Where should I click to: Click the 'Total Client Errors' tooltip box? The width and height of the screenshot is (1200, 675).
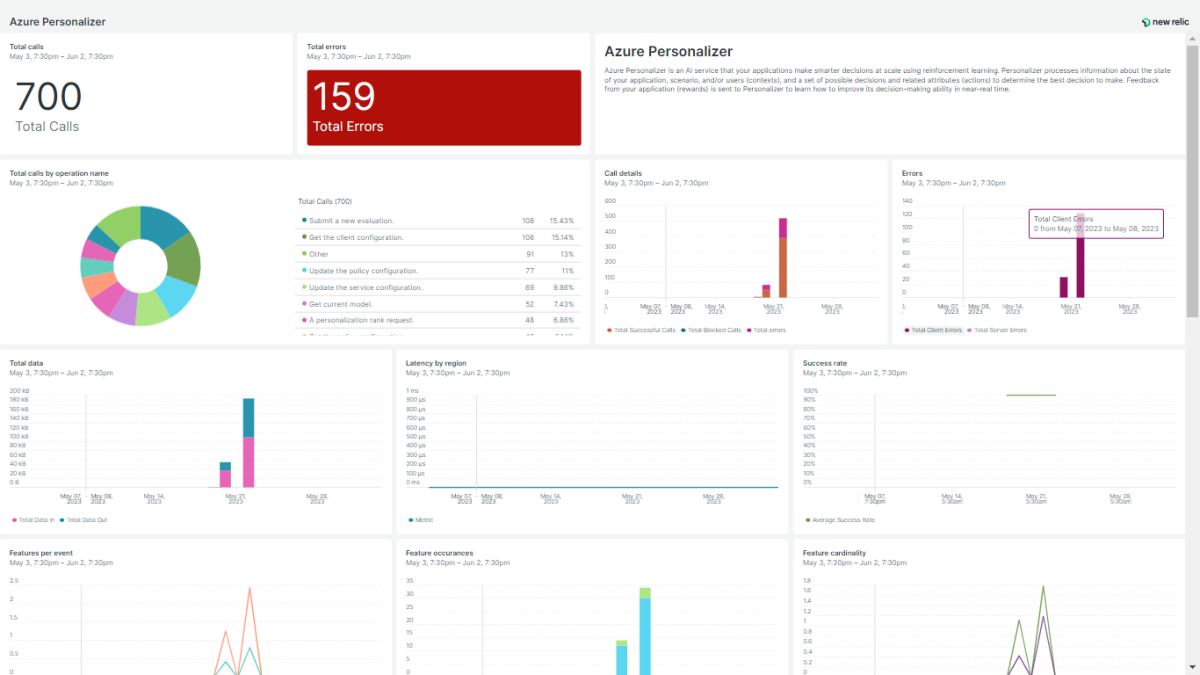[1096, 224]
